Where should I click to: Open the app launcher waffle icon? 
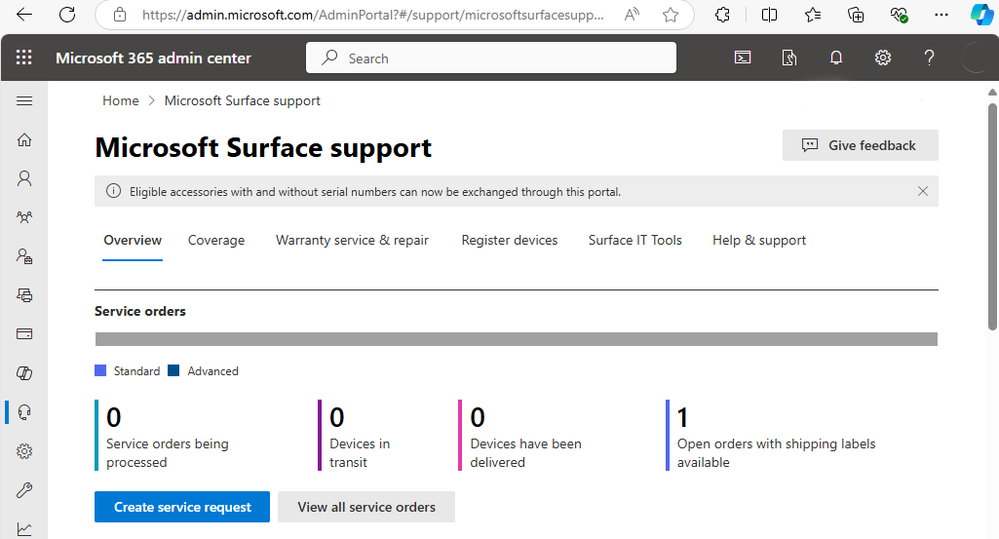point(24,58)
